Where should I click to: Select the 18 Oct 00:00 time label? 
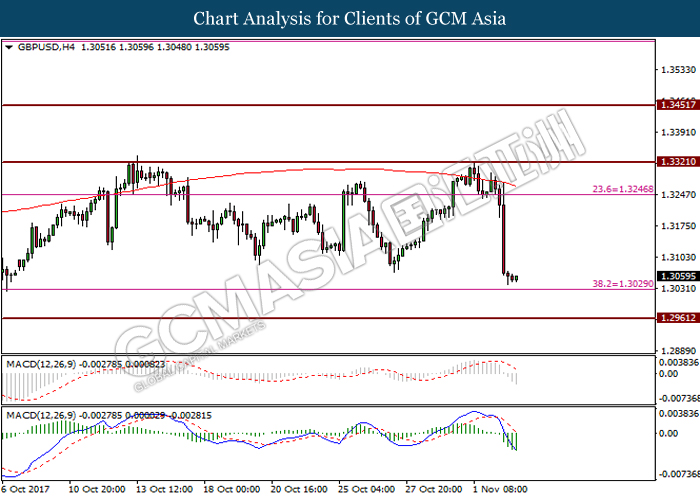pyautogui.click(x=231, y=489)
